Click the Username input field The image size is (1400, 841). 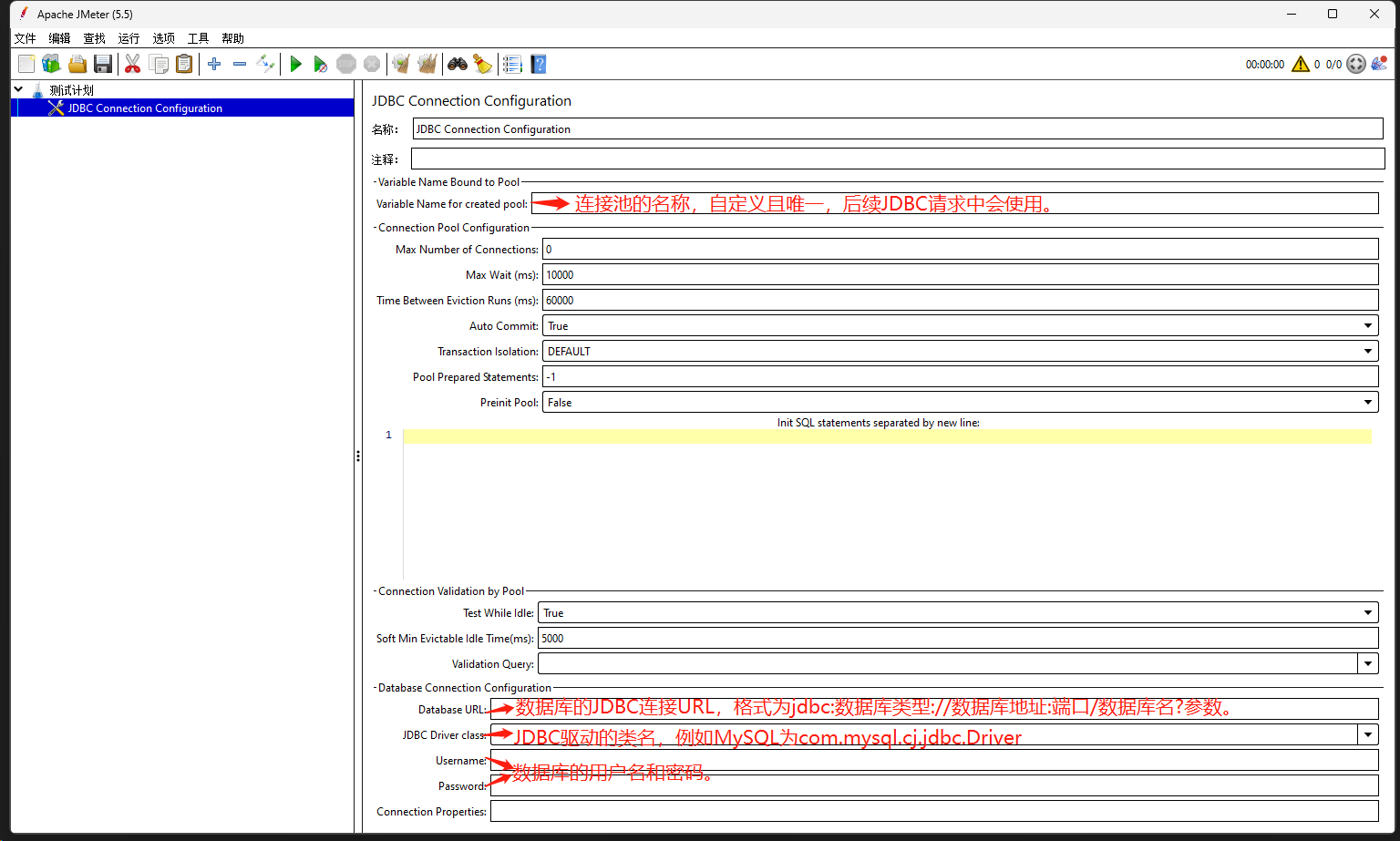tap(934, 760)
